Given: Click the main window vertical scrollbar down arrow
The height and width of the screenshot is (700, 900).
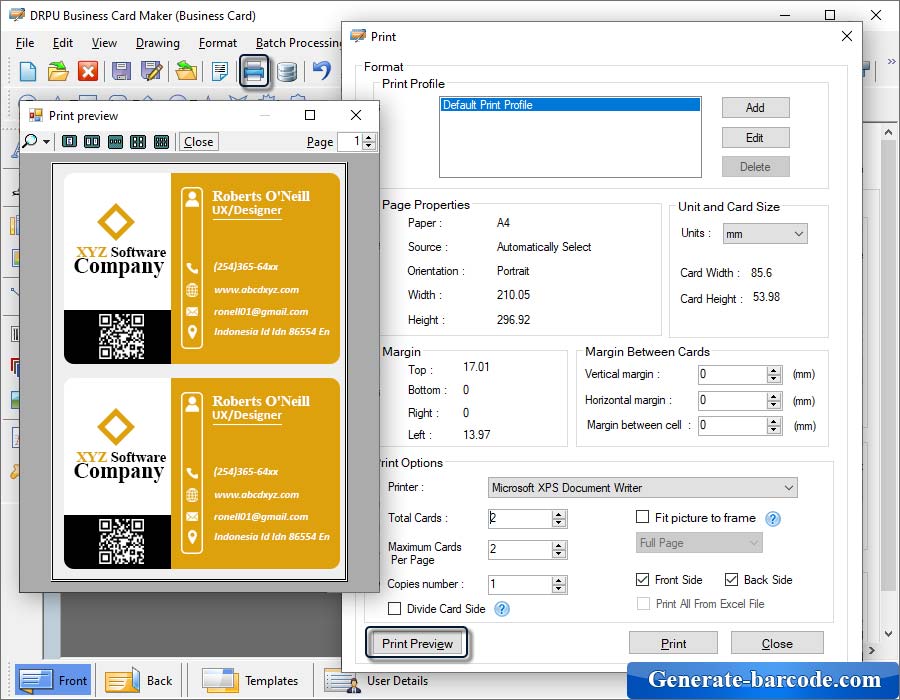Looking at the screenshot, I should [889, 634].
